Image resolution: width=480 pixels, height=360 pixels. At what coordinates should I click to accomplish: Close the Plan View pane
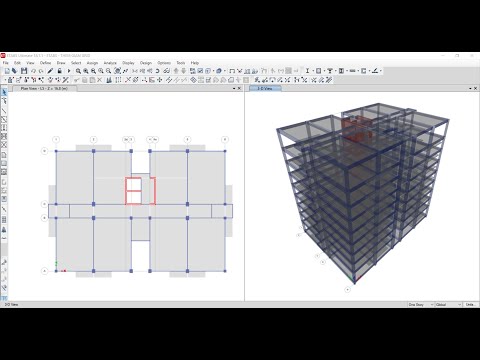click(x=239, y=88)
